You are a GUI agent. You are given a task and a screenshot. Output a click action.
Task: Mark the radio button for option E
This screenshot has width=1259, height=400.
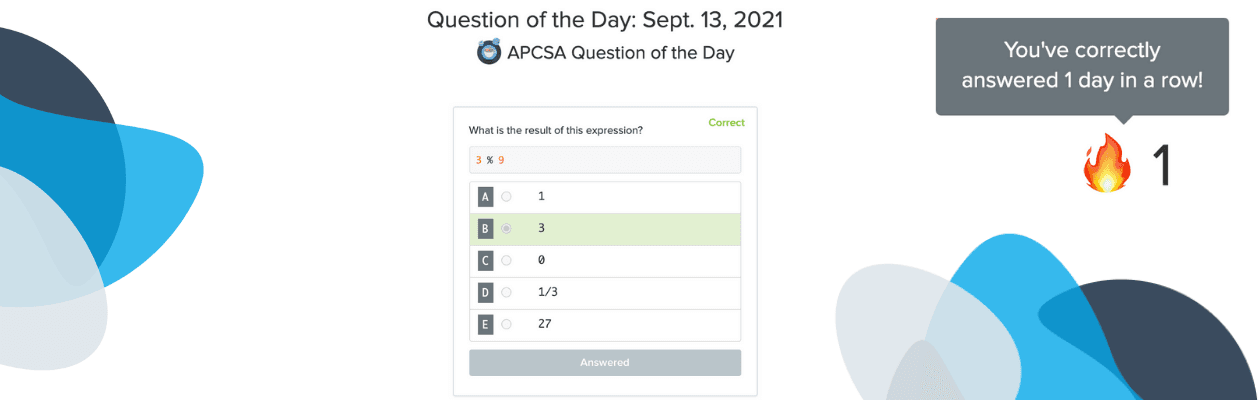point(506,325)
